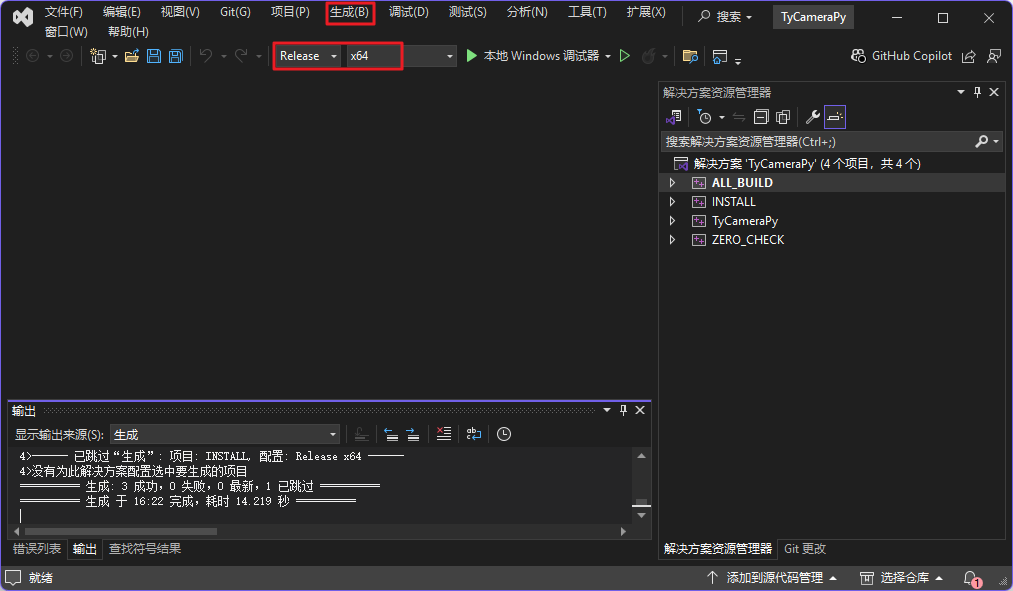This screenshot has width=1013, height=591.
Task: Click the Open File folder icon
Action: tap(131, 56)
